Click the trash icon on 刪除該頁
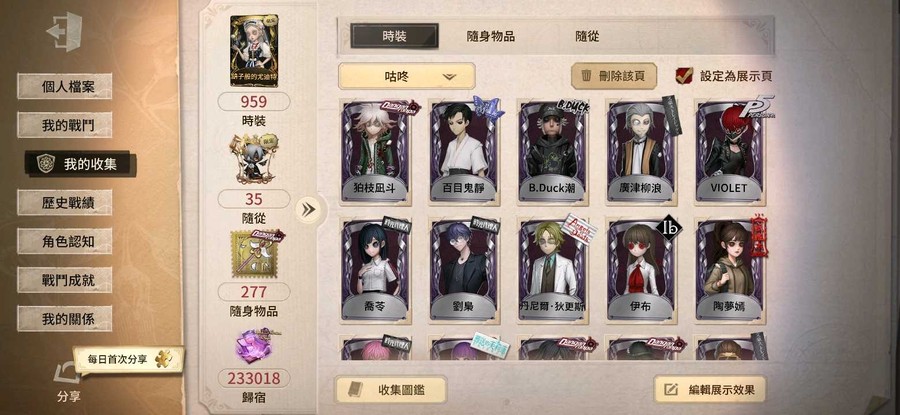900x415 pixels. 587,76
